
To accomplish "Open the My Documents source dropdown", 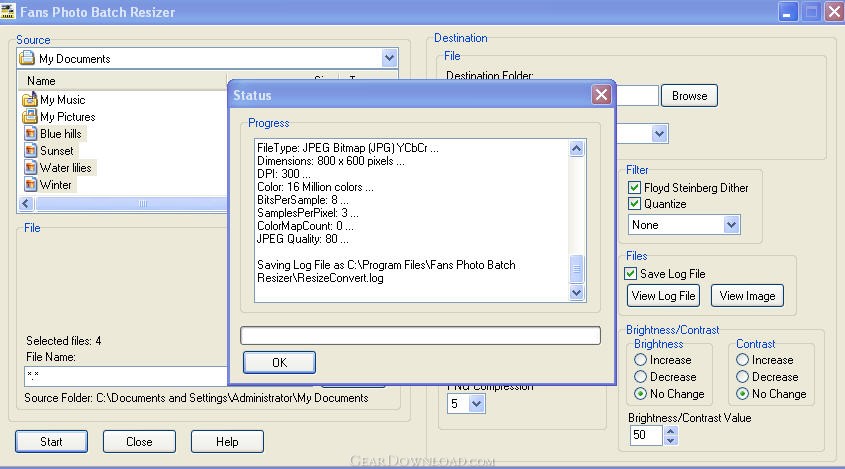I will point(389,58).
